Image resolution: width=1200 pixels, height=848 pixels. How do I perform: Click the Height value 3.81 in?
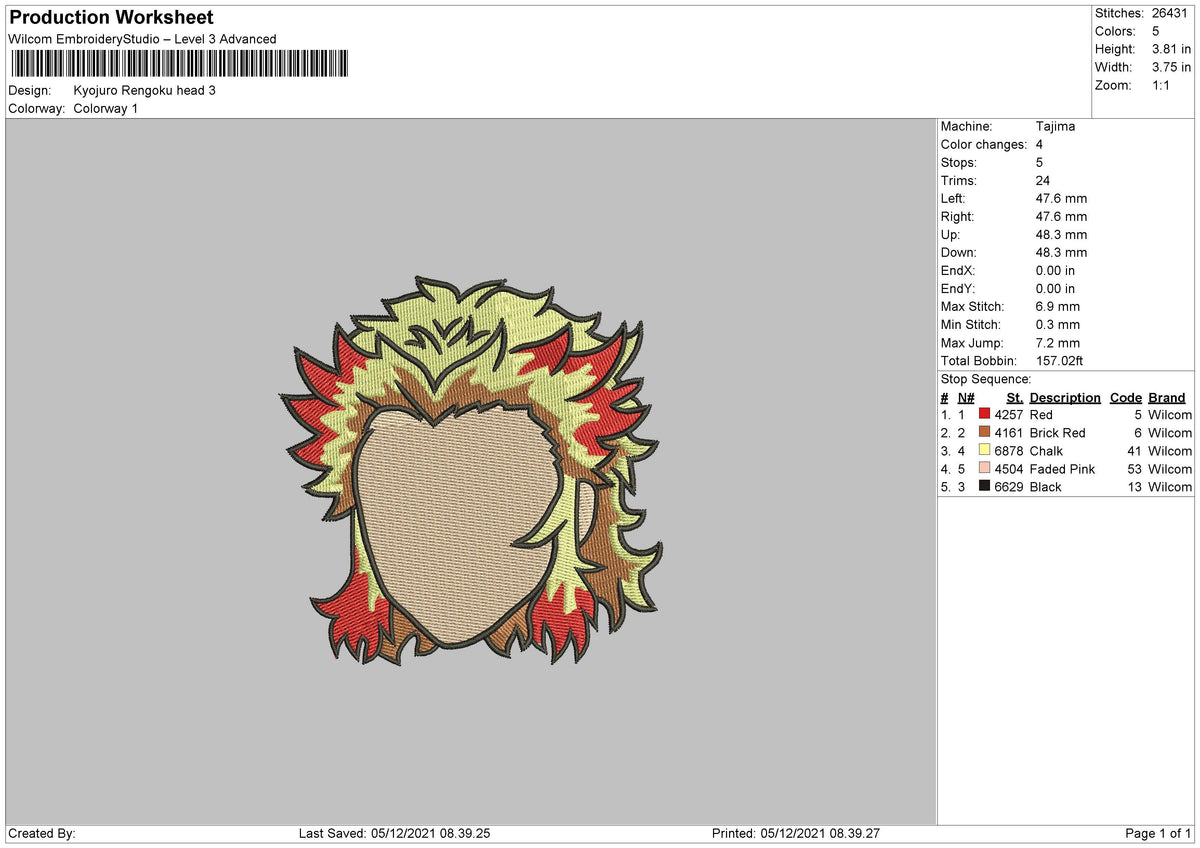pyautogui.click(x=1171, y=49)
